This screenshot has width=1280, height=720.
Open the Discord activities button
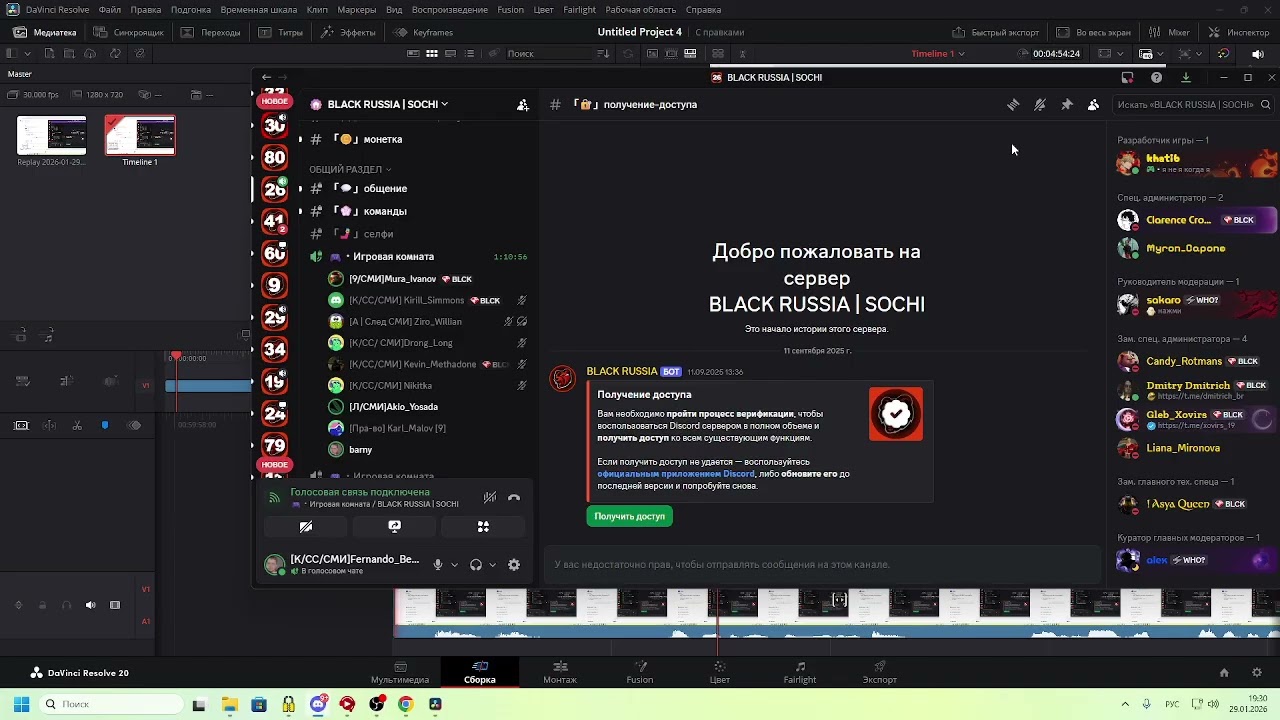483,527
